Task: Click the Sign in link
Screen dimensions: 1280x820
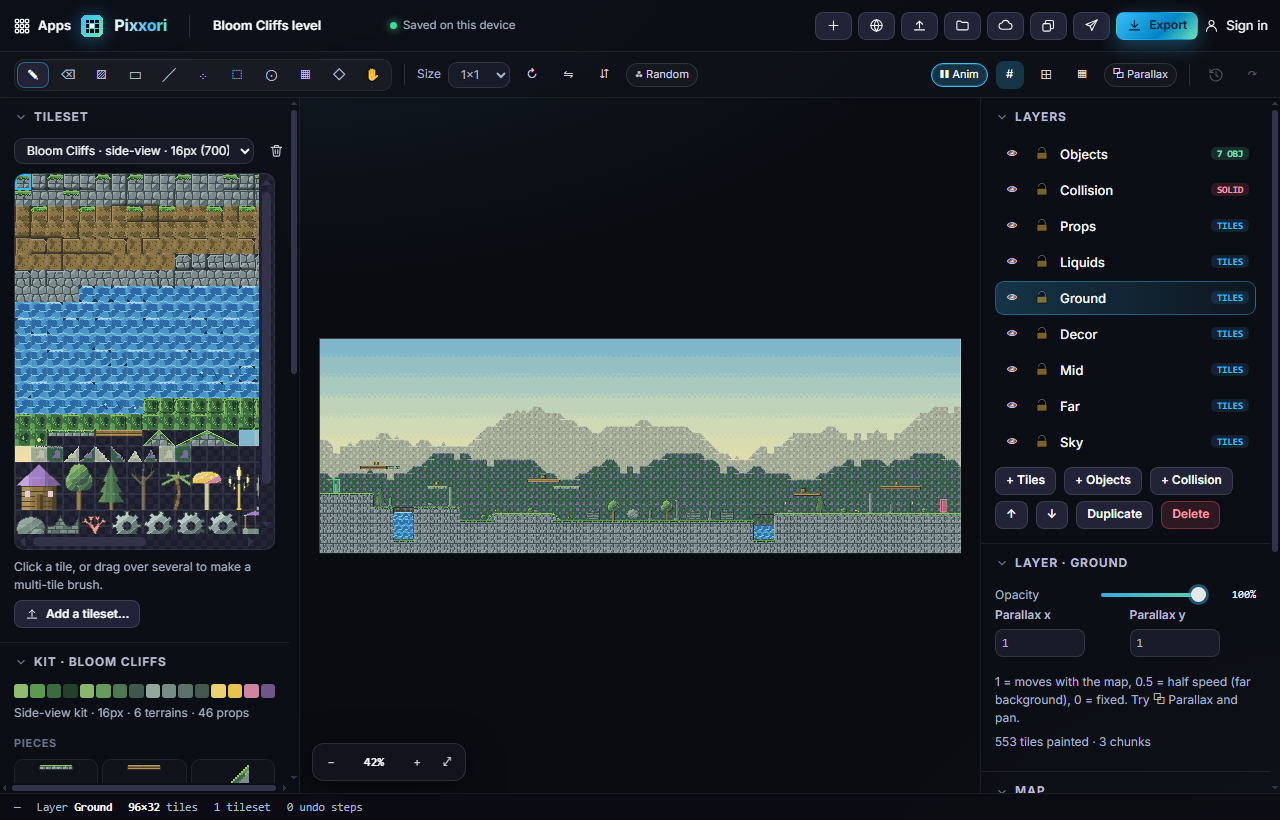Action: click(1237, 26)
